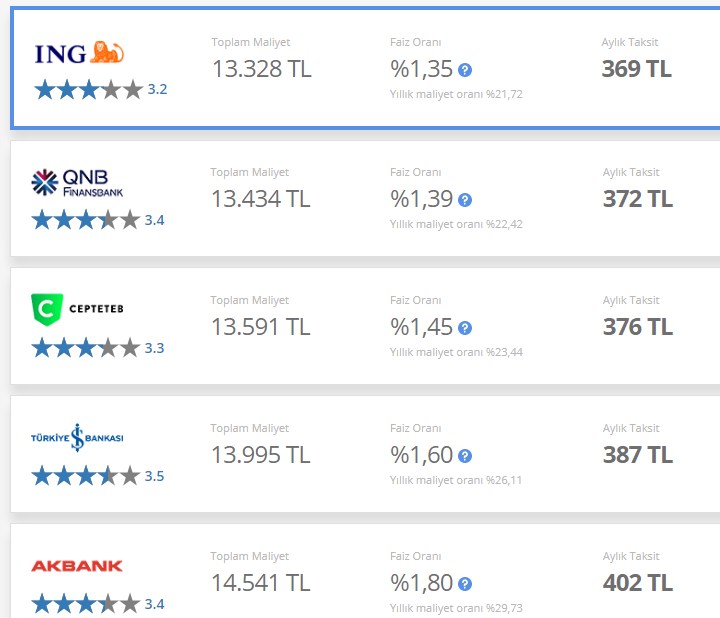720x618 pixels.
Task: Click the 387 TL monthly installment
Action: point(638,455)
